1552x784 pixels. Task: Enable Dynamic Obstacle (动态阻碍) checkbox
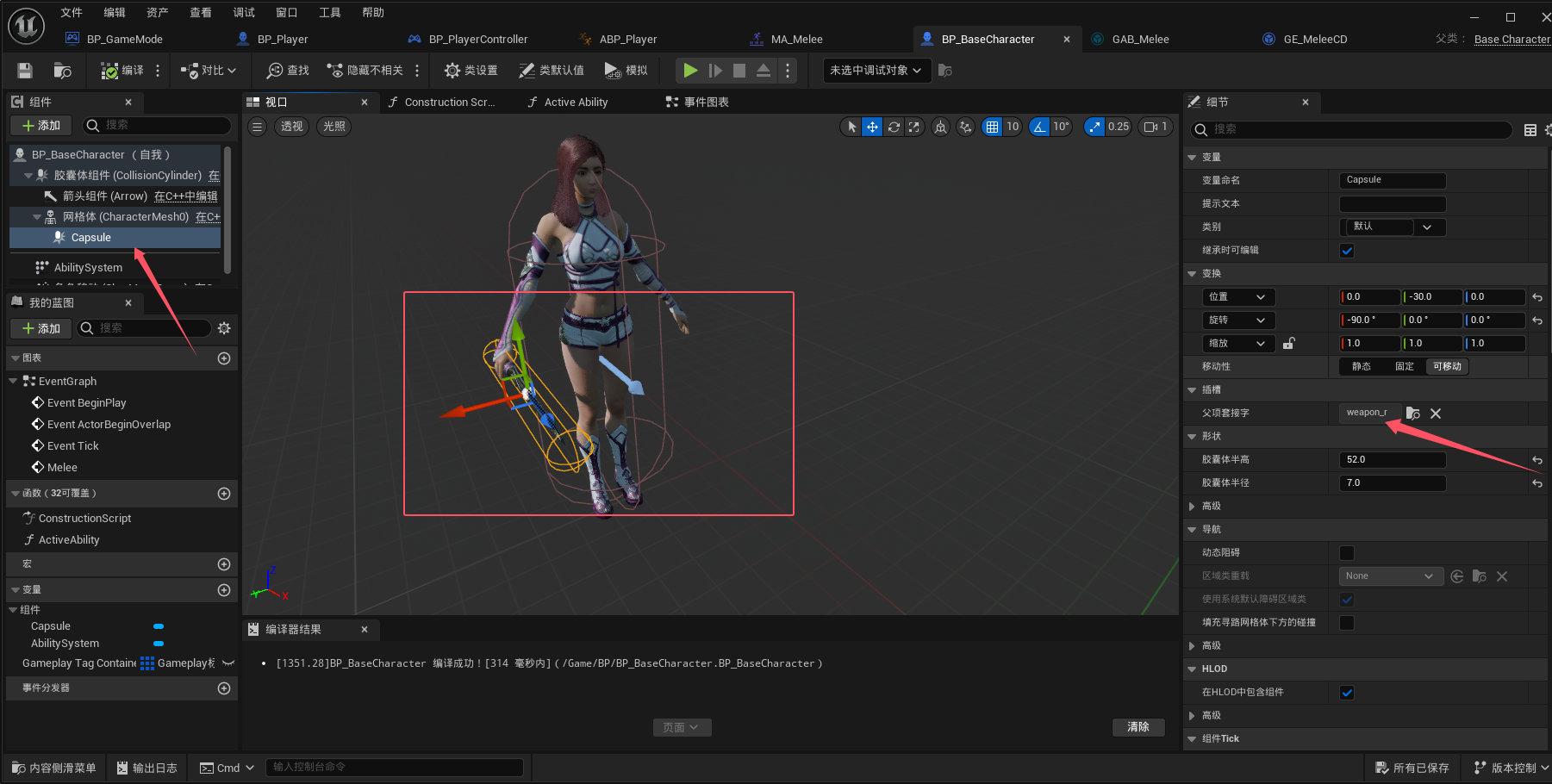click(x=1347, y=553)
